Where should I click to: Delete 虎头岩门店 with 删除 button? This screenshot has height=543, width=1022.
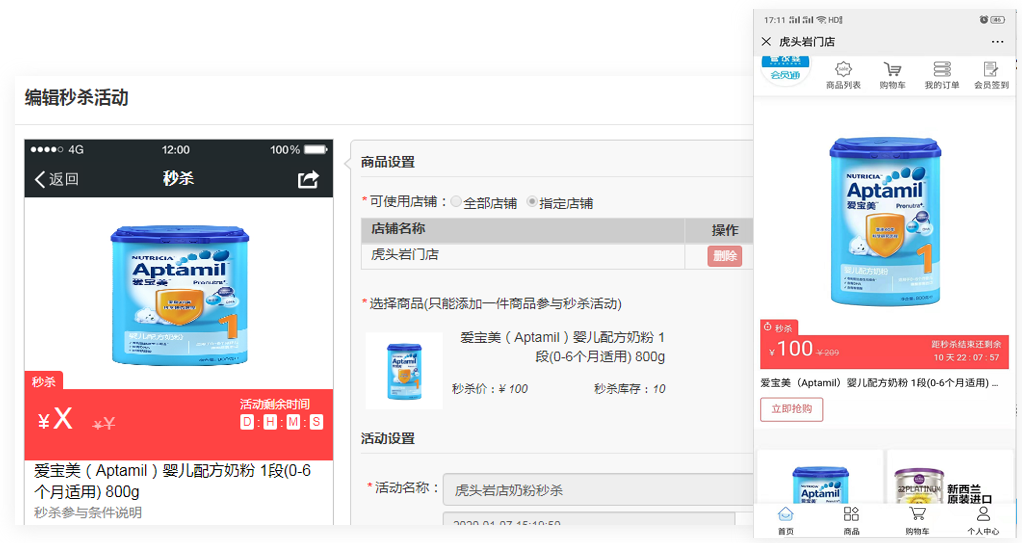(725, 256)
